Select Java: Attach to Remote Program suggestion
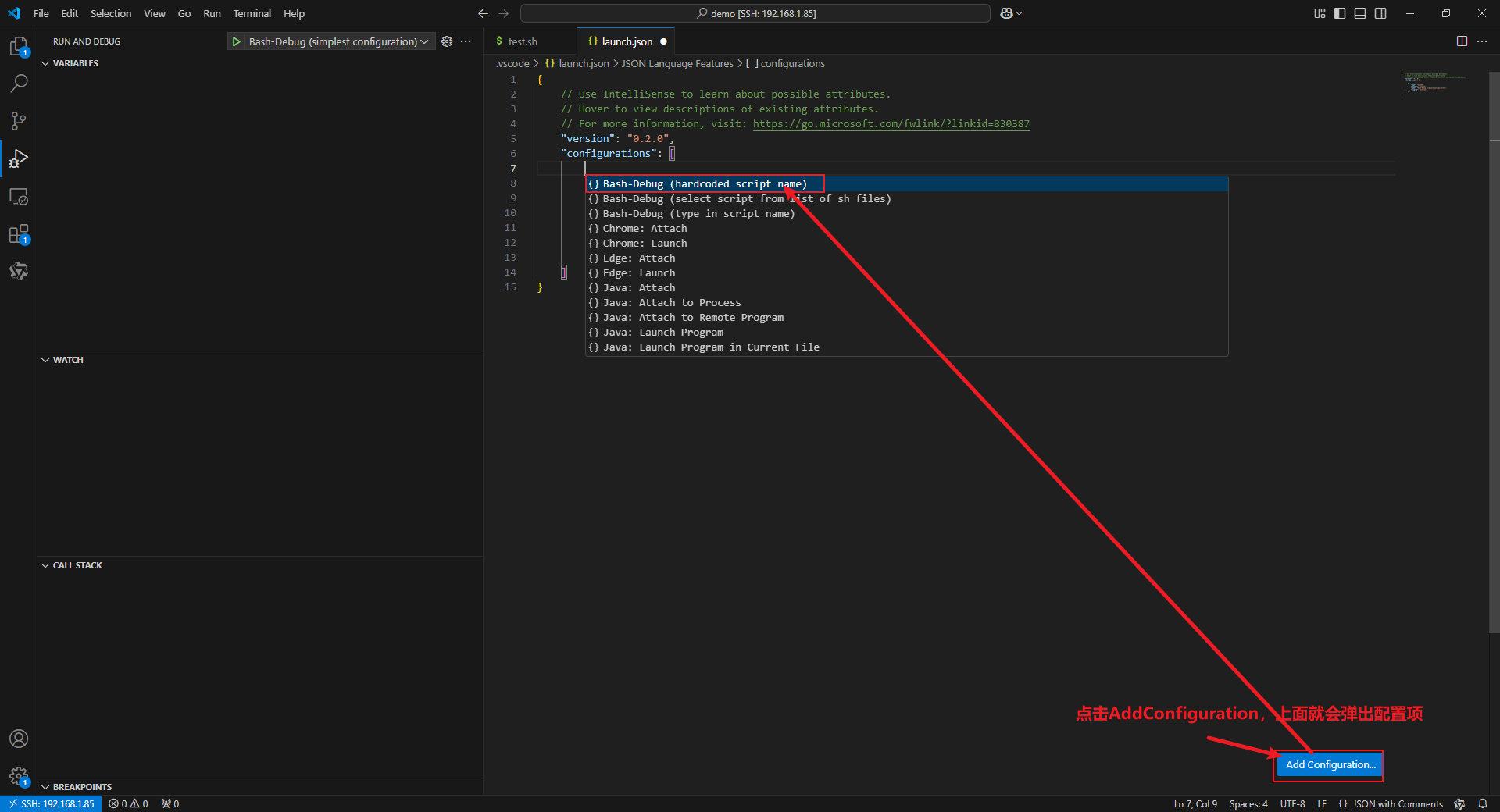The width and height of the screenshot is (1500, 812). [x=907, y=317]
